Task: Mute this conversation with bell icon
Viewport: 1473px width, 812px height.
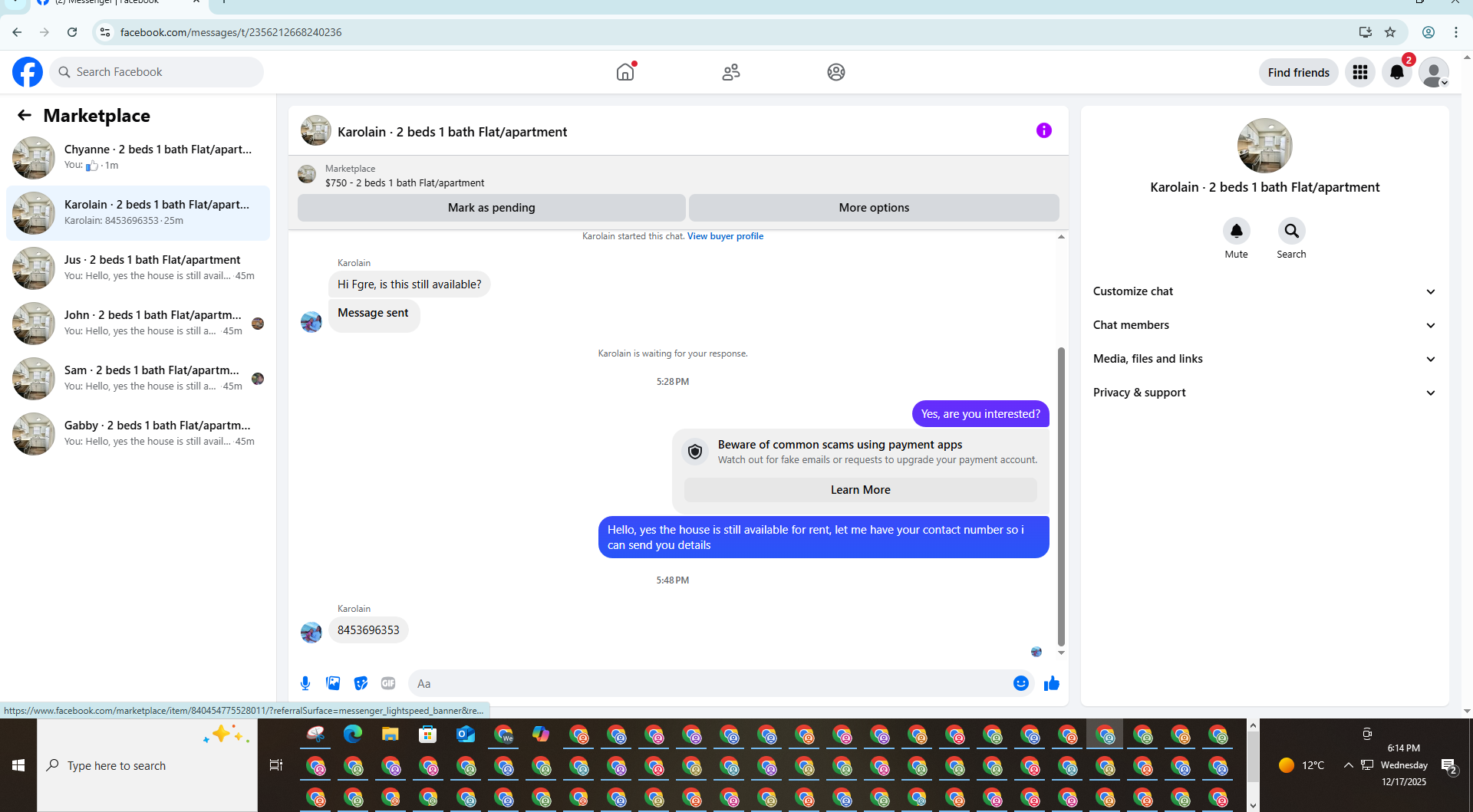Action: [1236, 231]
